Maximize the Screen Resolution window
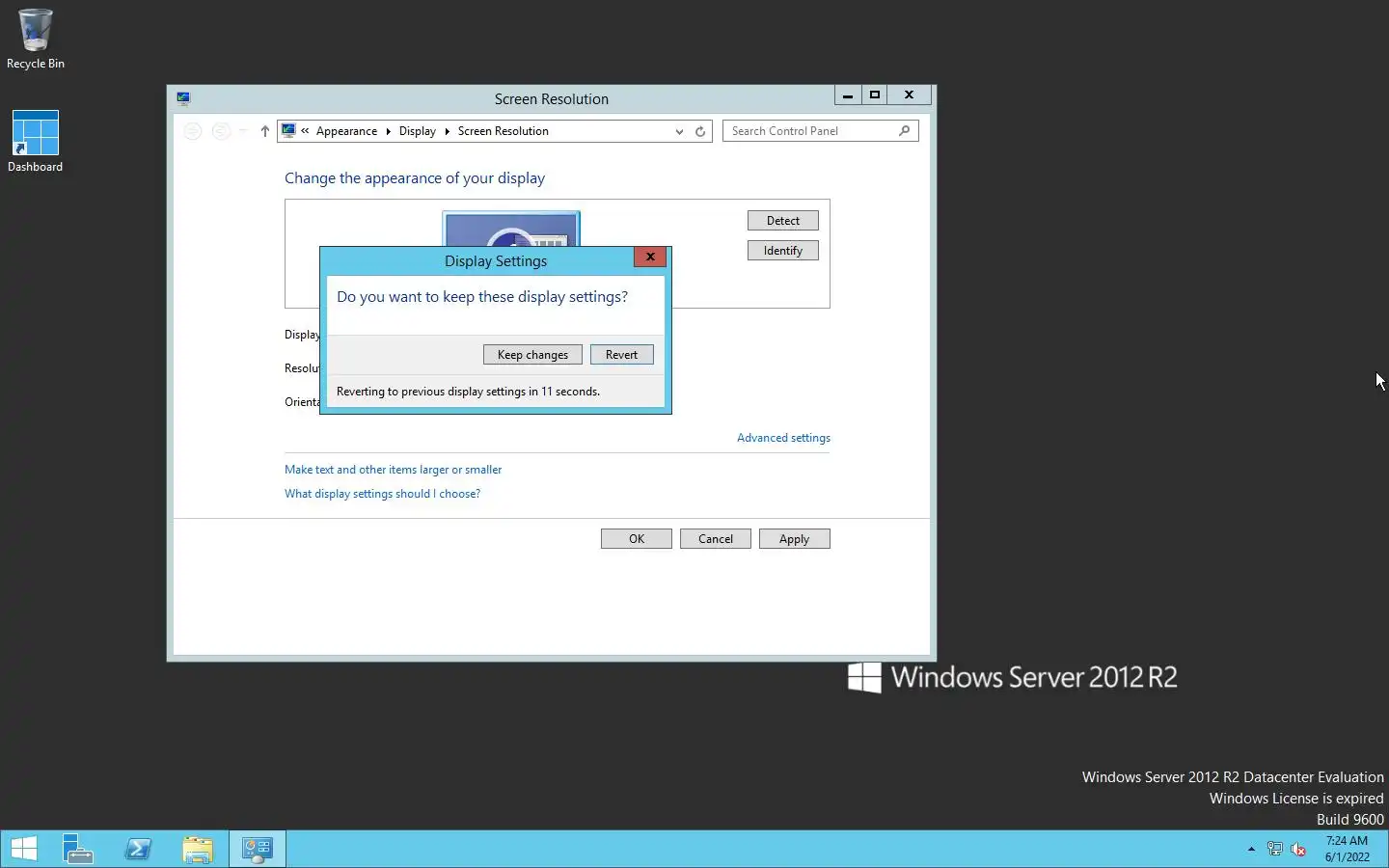This screenshot has height=868, width=1389. pyautogui.click(x=875, y=95)
